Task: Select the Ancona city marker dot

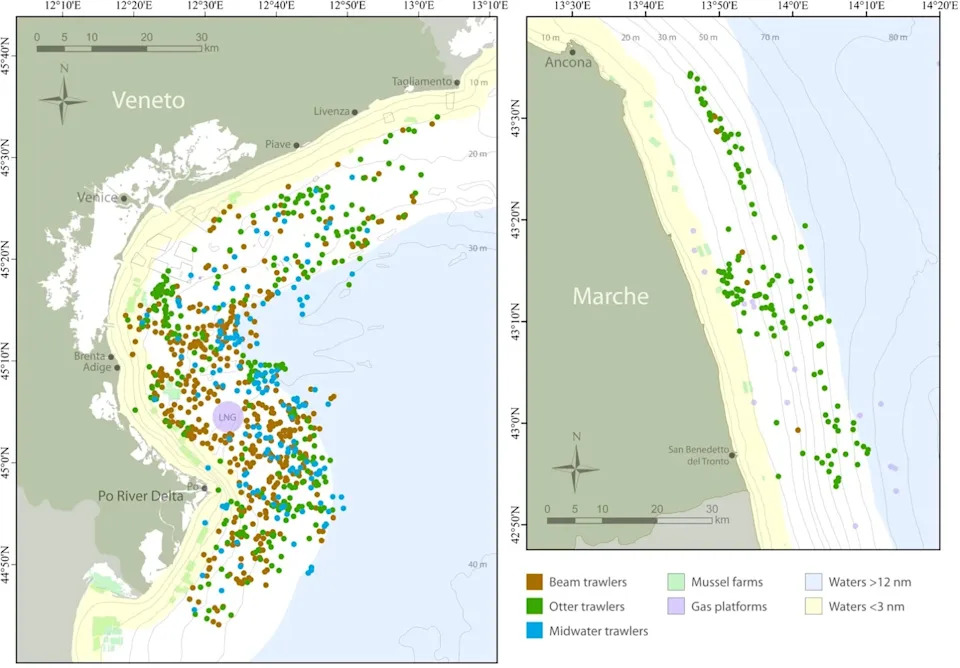Action: [x=573, y=52]
